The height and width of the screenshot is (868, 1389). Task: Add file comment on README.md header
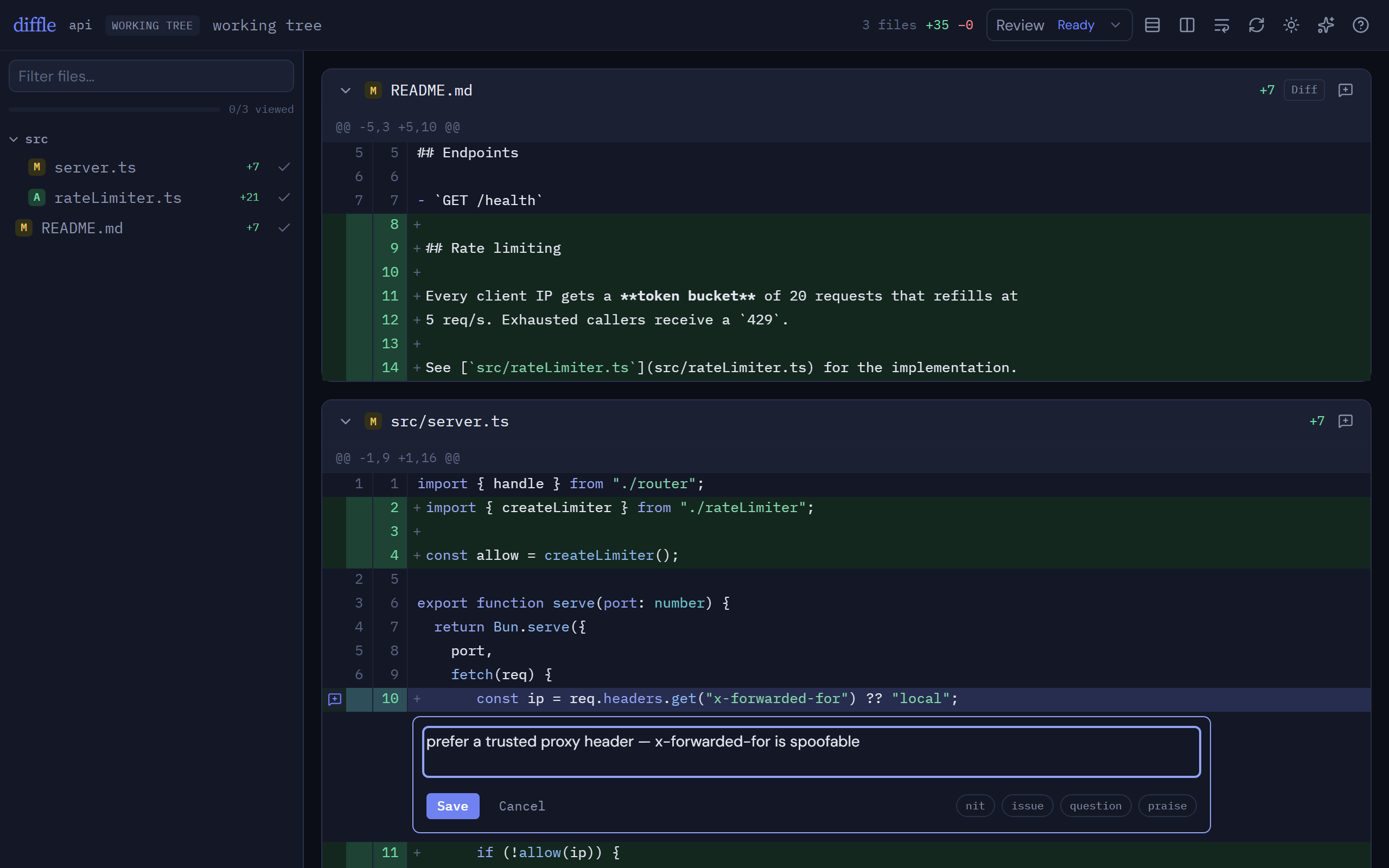coord(1346,90)
